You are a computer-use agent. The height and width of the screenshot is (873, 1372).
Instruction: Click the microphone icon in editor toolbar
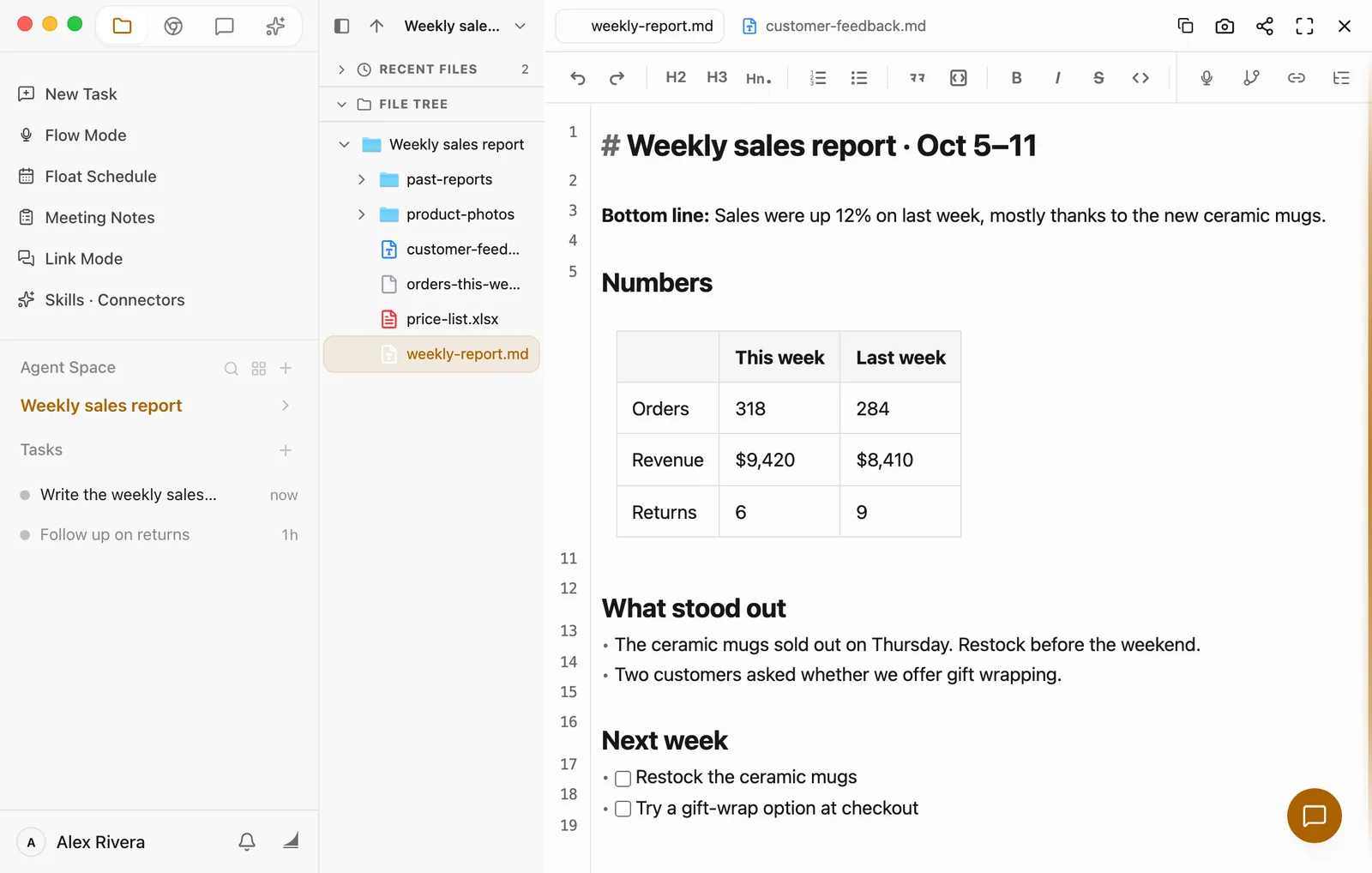(1207, 78)
